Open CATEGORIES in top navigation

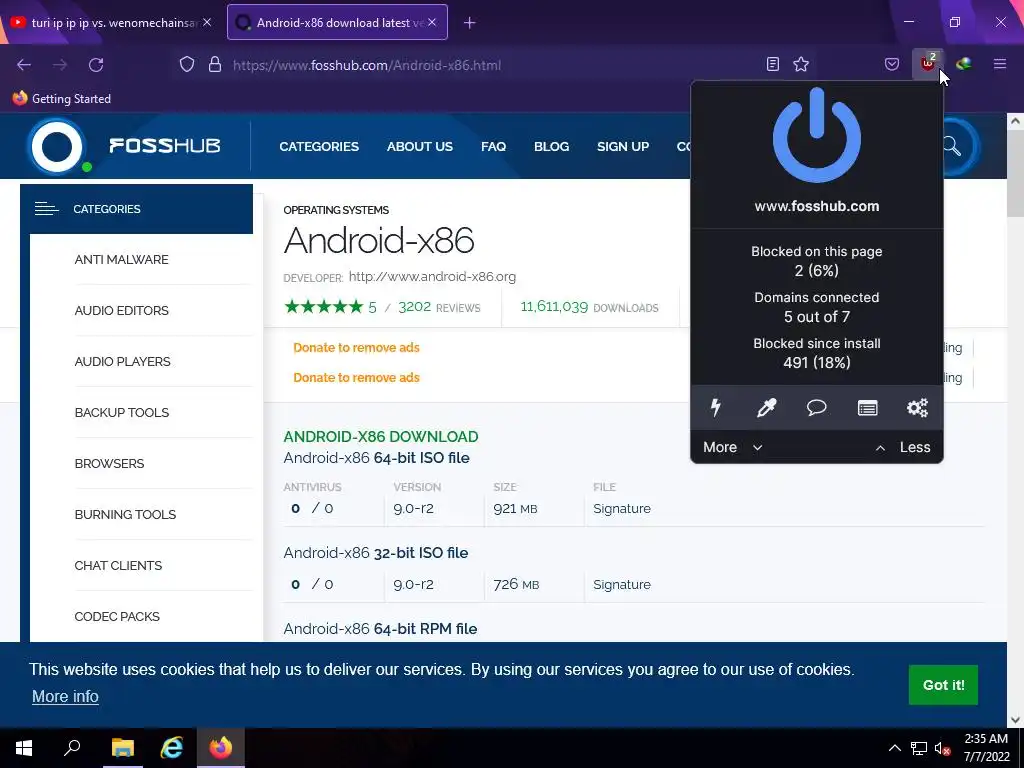(319, 146)
